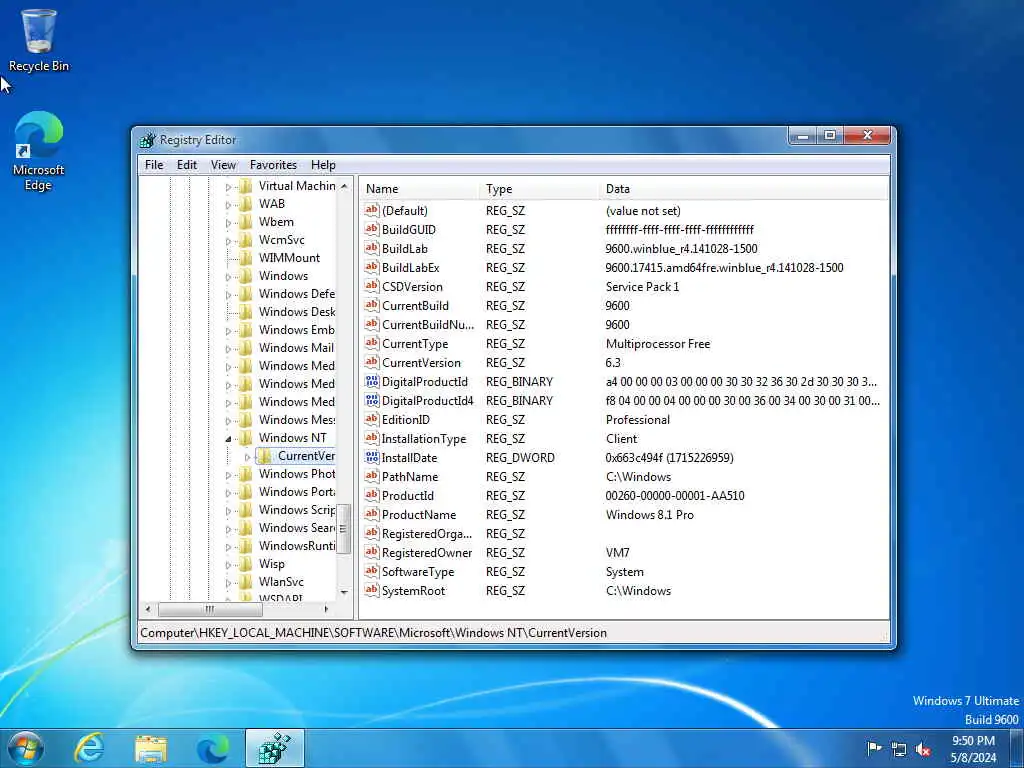Image resolution: width=1024 pixels, height=768 pixels.
Task: Open the network tray icon
Action: [x=899, y=749]
